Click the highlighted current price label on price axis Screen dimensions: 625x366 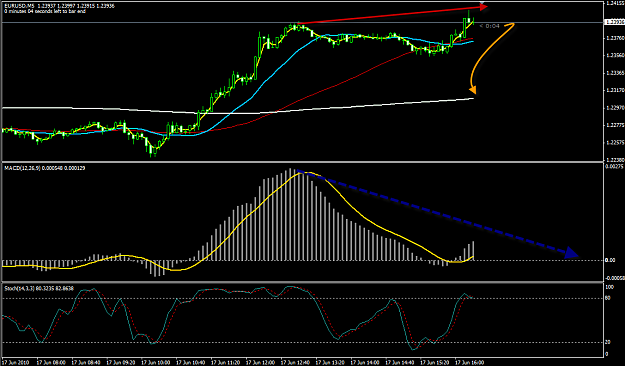click(614, 22)
